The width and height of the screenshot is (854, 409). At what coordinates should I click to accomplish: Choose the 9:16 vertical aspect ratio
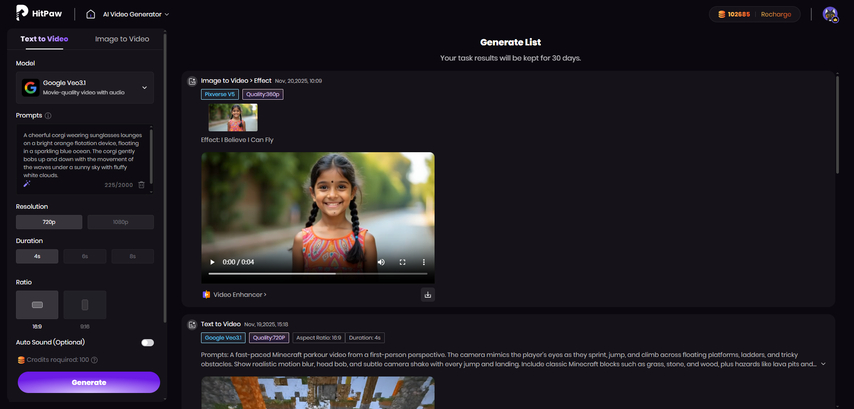[85, 305]
